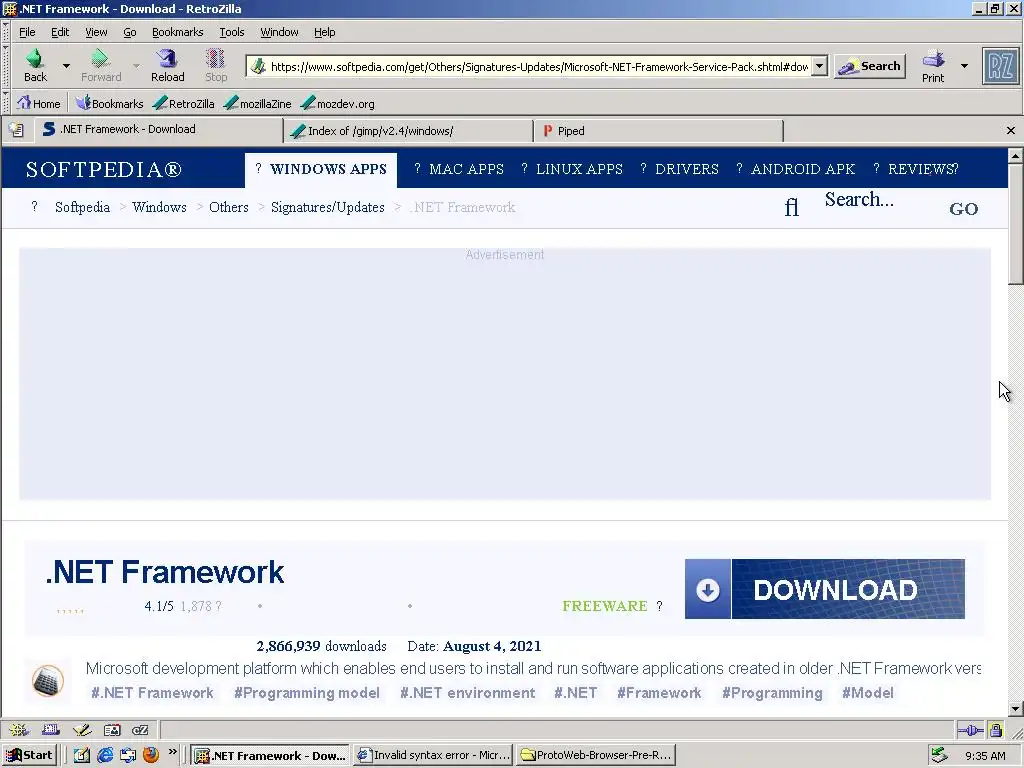The image size is (1024, 768).
Task: Switch to the Piped tab
Action: pyautogui.click(x=658, y=131)
